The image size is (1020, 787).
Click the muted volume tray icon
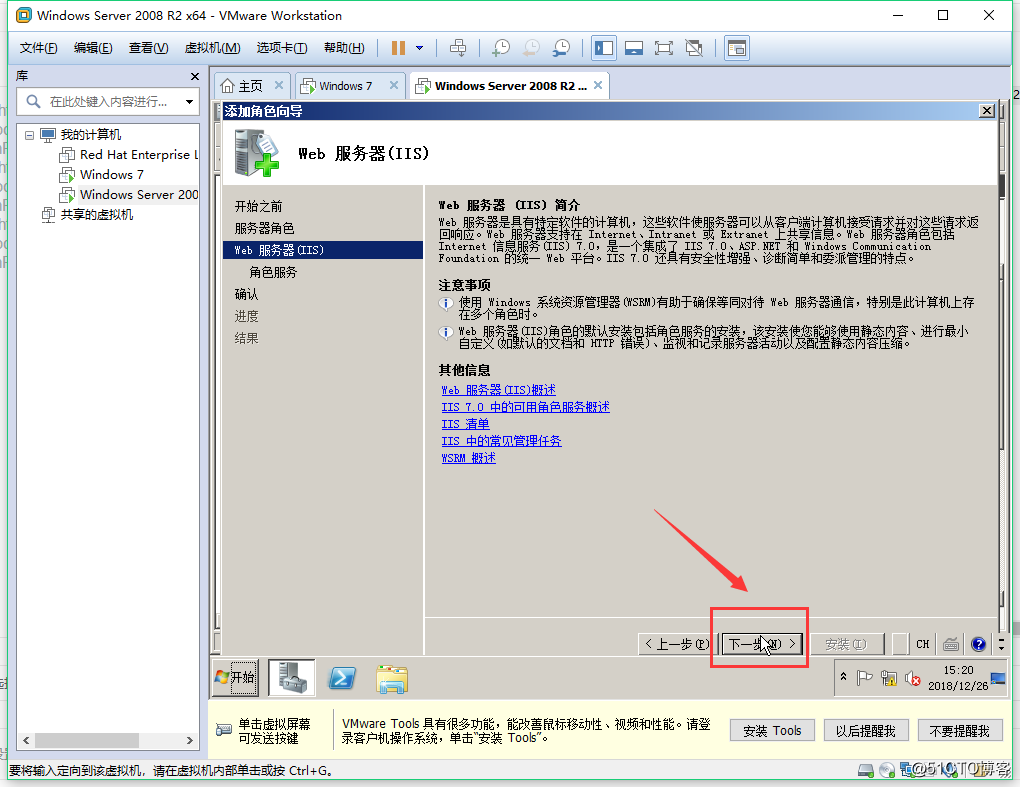[x=913, y=678]
